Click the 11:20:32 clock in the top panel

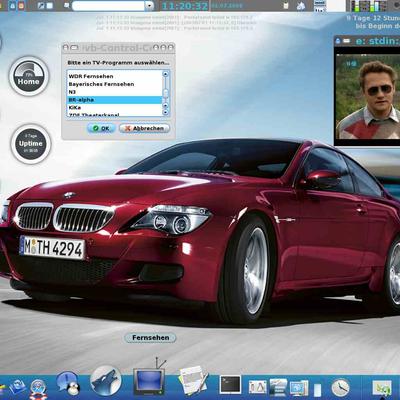pos(185,6)
